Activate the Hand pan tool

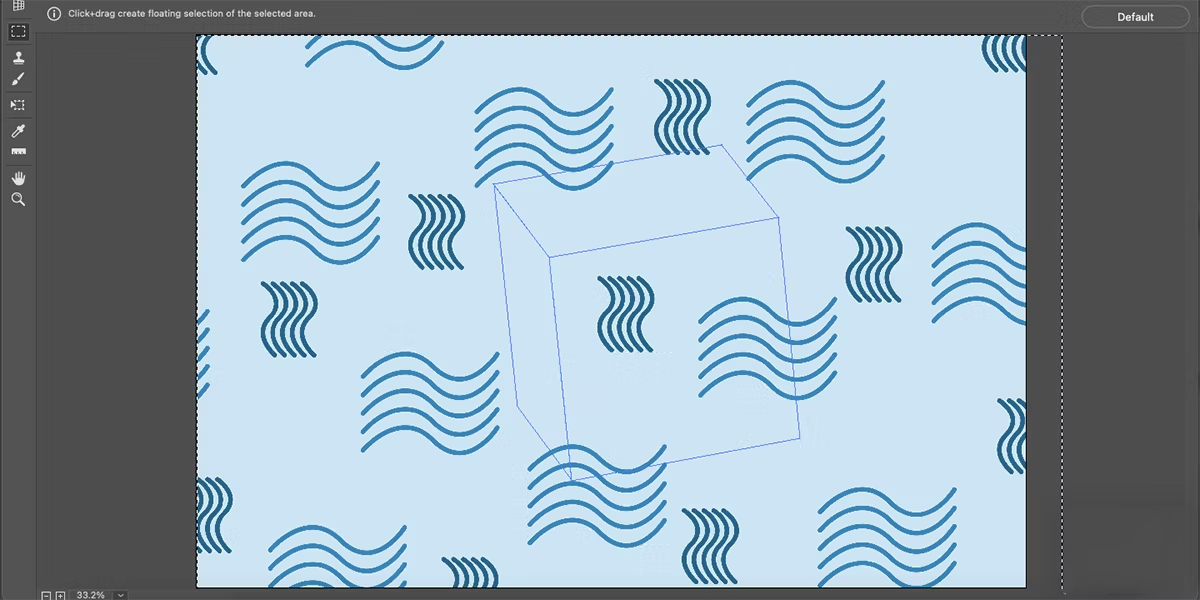pyautogui.click(x=18, y=177)
